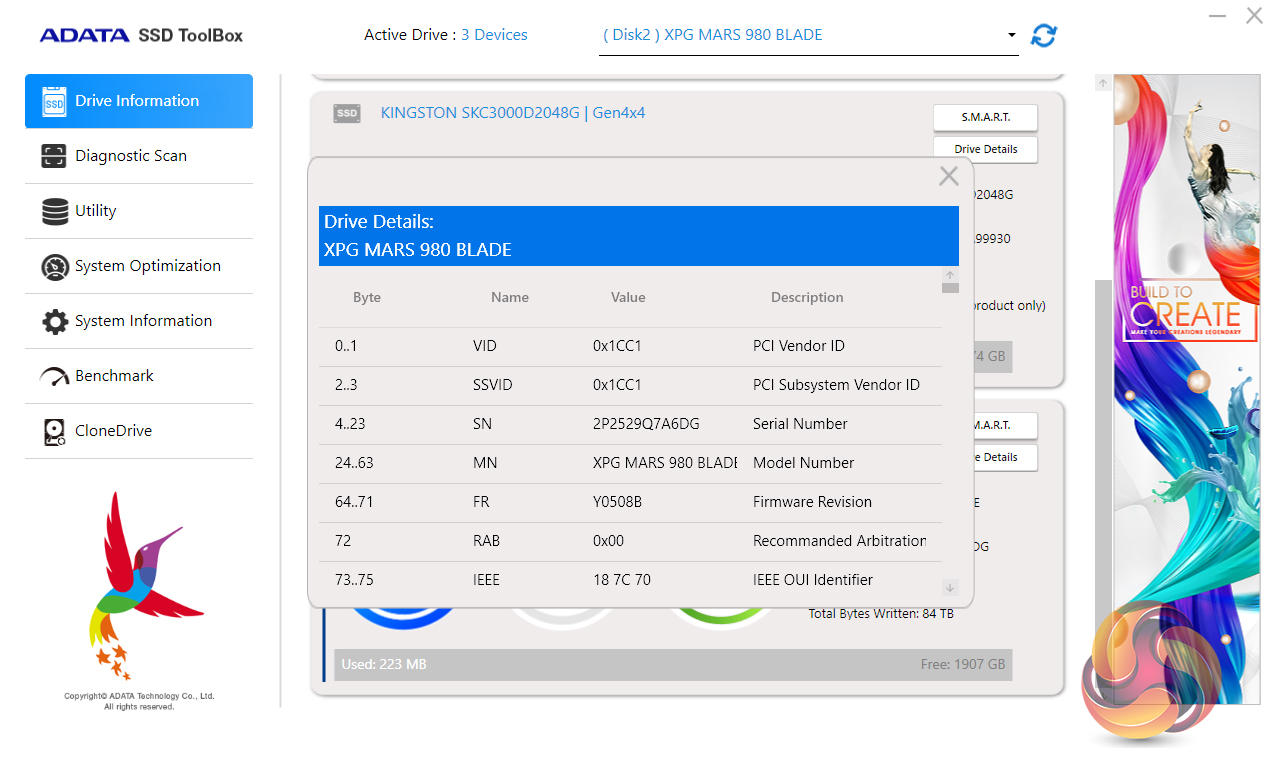The width and height of the screenshot is (1277, 764).
Task: Click the Total Bytes Written: 84 TB text
Action: 881,614
